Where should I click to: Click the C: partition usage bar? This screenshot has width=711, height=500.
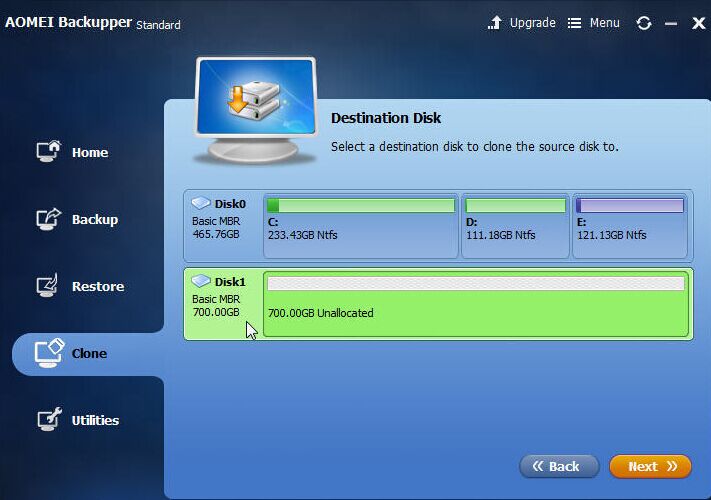point(360,206)
